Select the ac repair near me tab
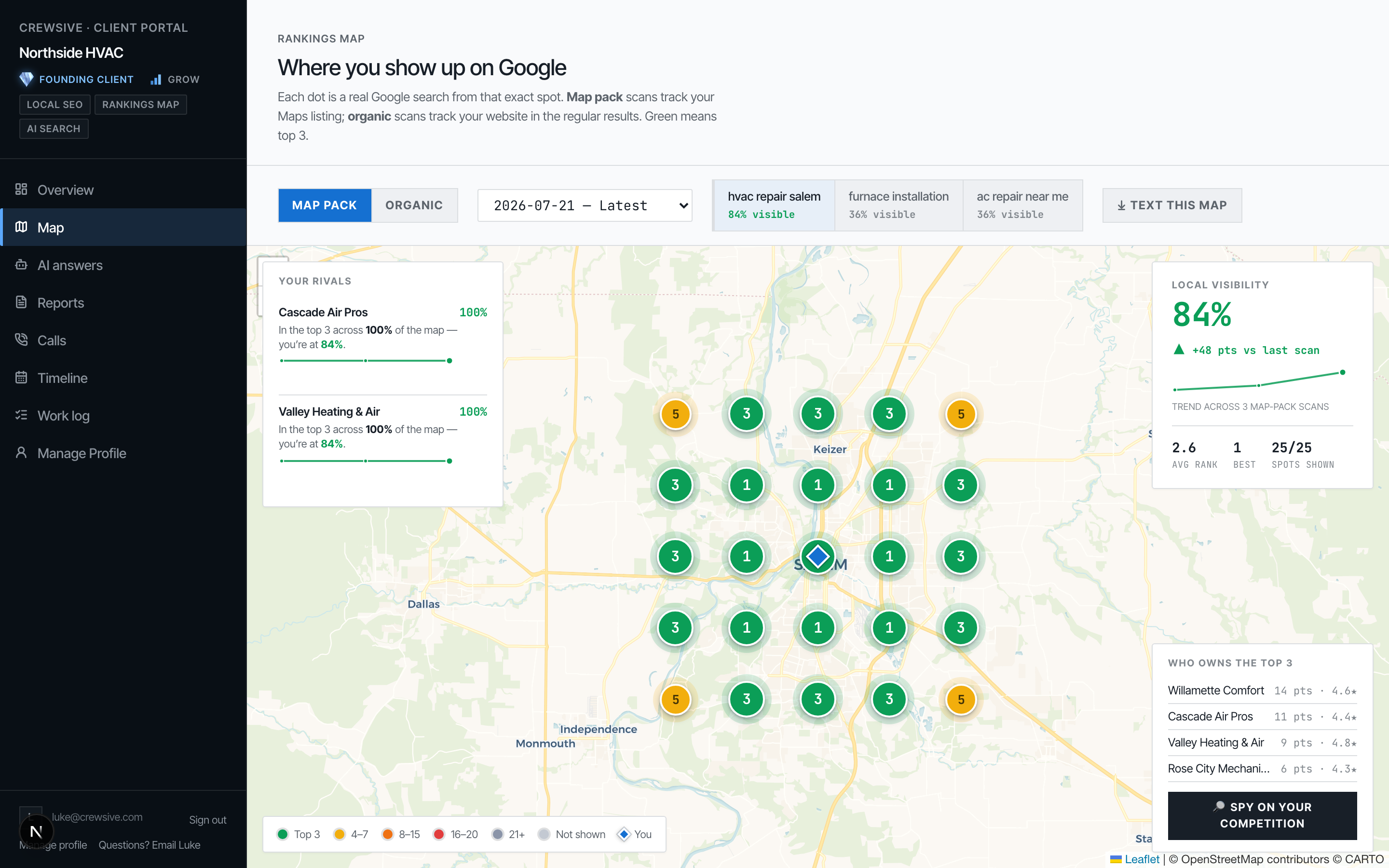The image size is (1389, 868). click(x=1022, y=205)
